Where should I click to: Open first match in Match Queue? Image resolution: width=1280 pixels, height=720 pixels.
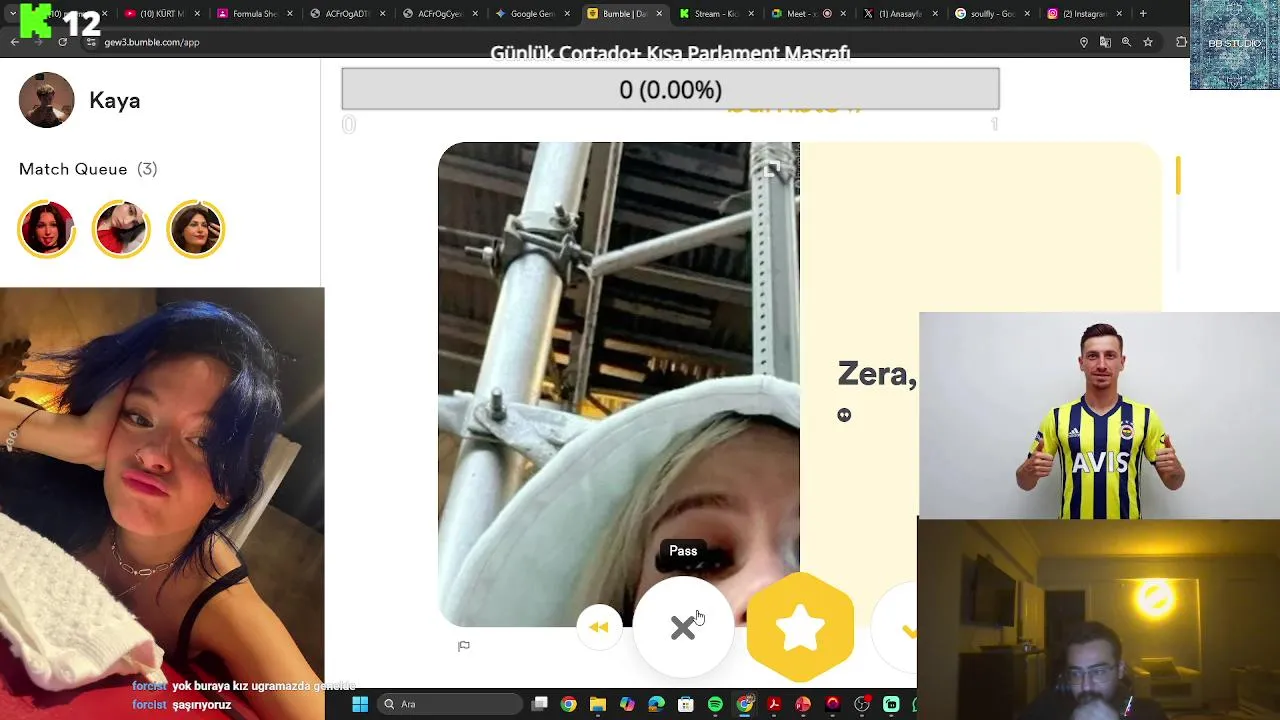(46, 229)
